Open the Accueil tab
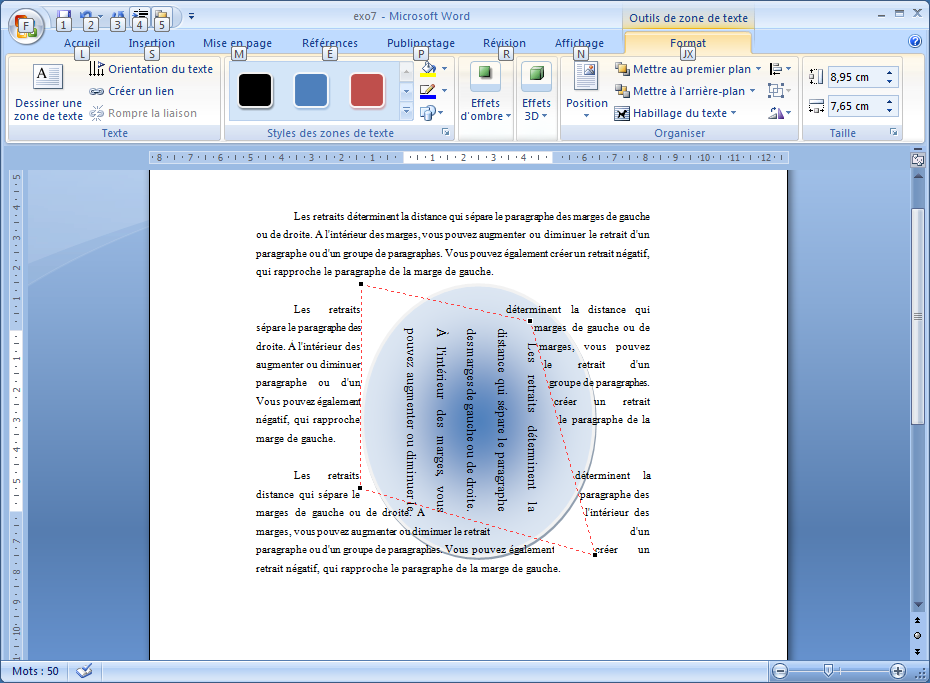 pyautogui.click(x=82, y=43)
